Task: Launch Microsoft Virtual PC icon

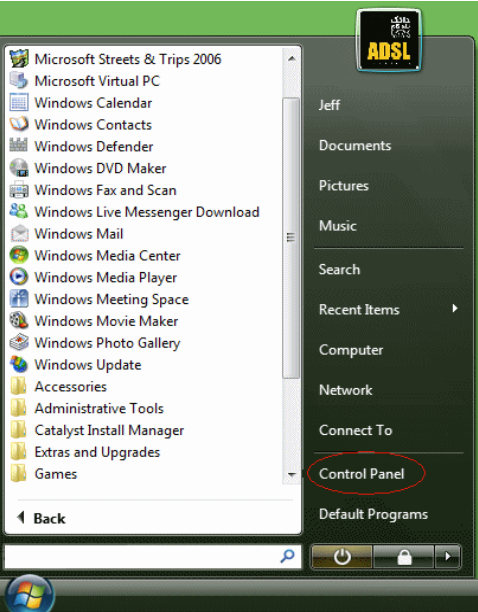Action: [19, 81]
